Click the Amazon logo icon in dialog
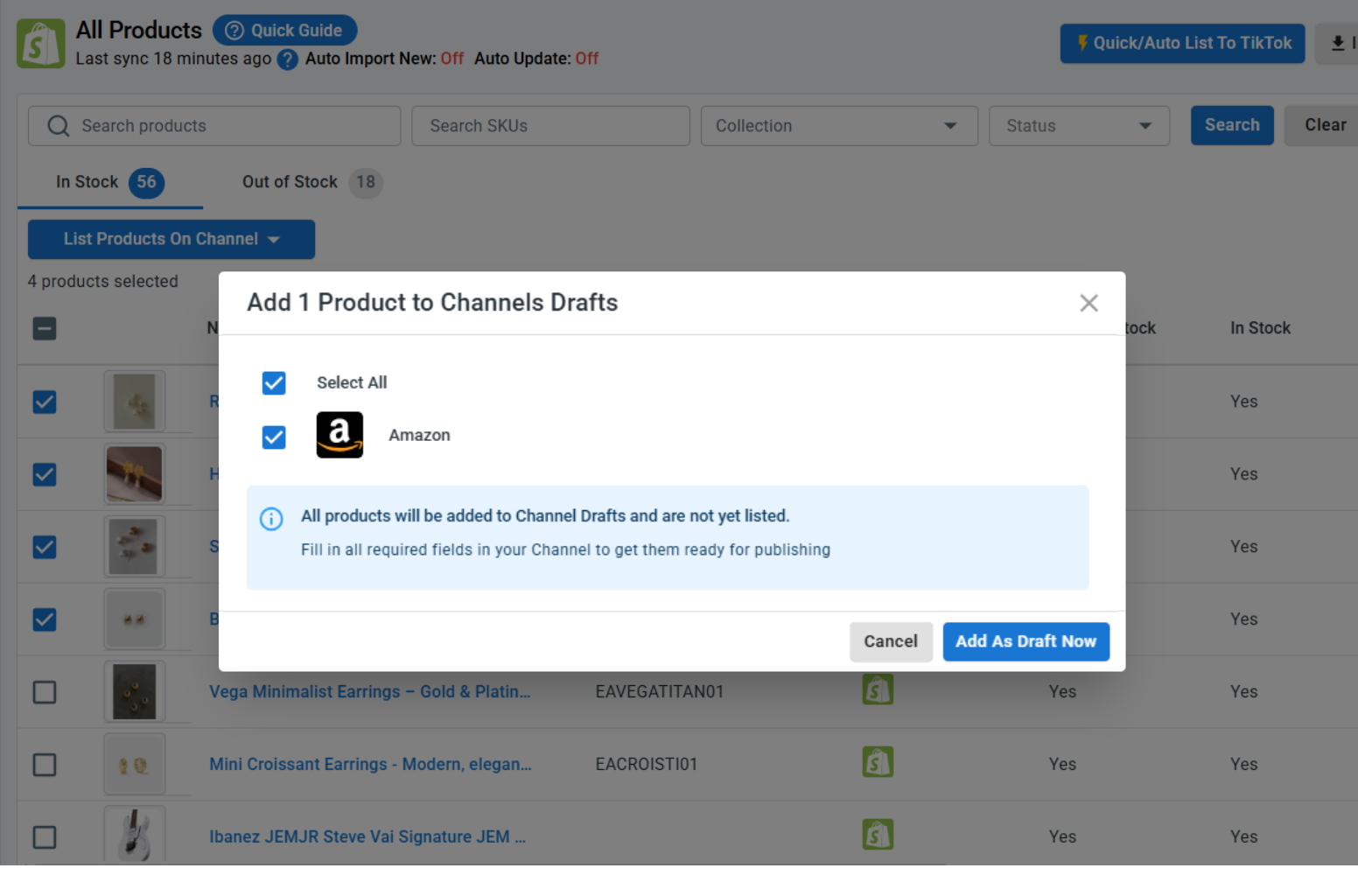 339,435
